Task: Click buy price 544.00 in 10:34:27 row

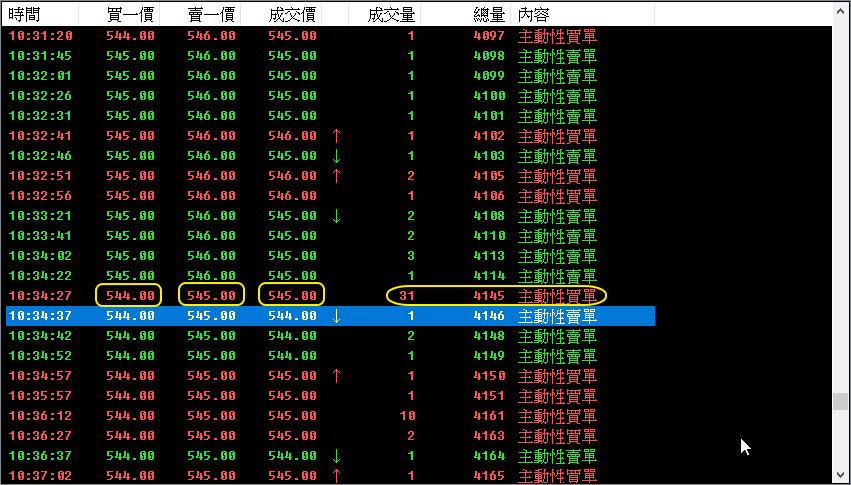Action: (x=130, y=296)
